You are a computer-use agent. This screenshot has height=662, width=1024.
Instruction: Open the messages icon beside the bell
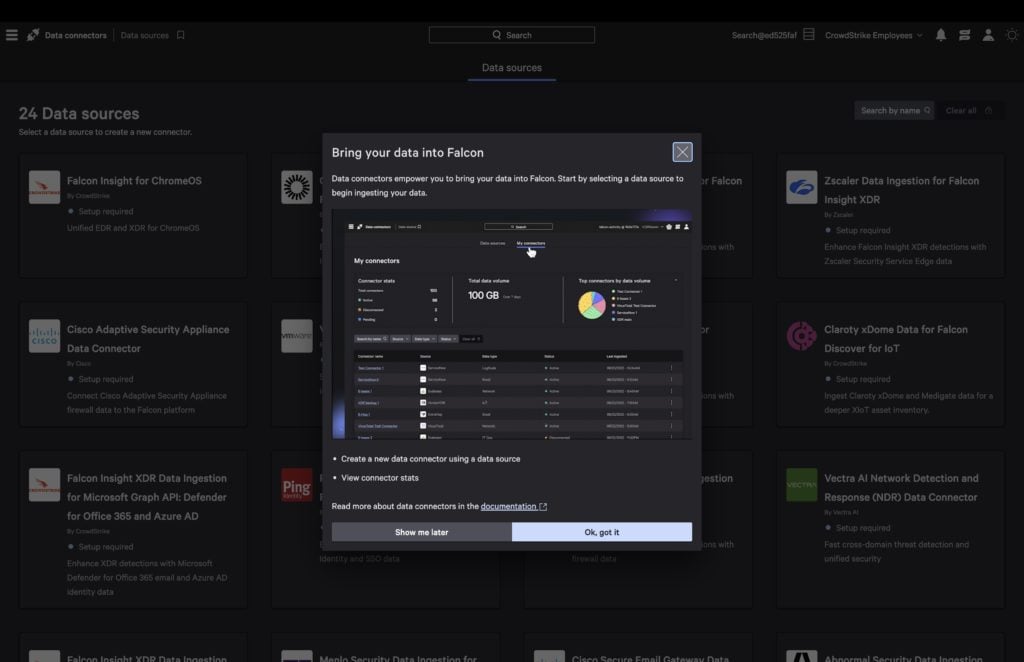coord(965,35)
